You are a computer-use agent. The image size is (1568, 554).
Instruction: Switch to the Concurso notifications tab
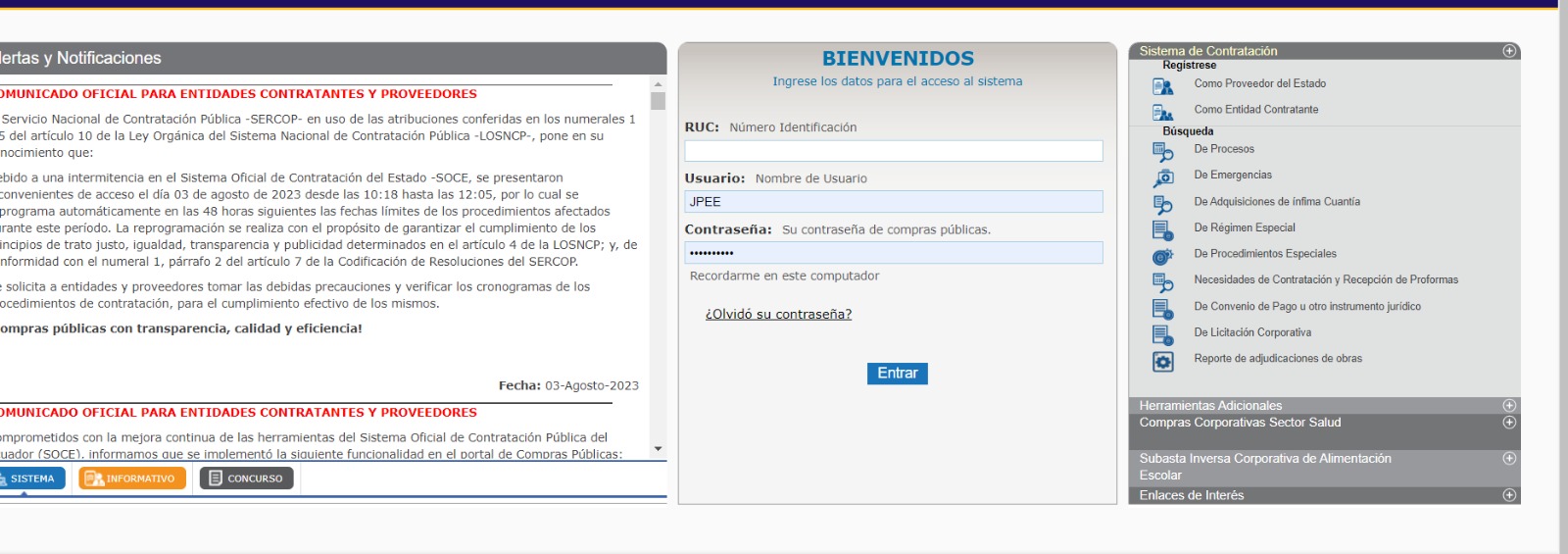tap(246, 478)
